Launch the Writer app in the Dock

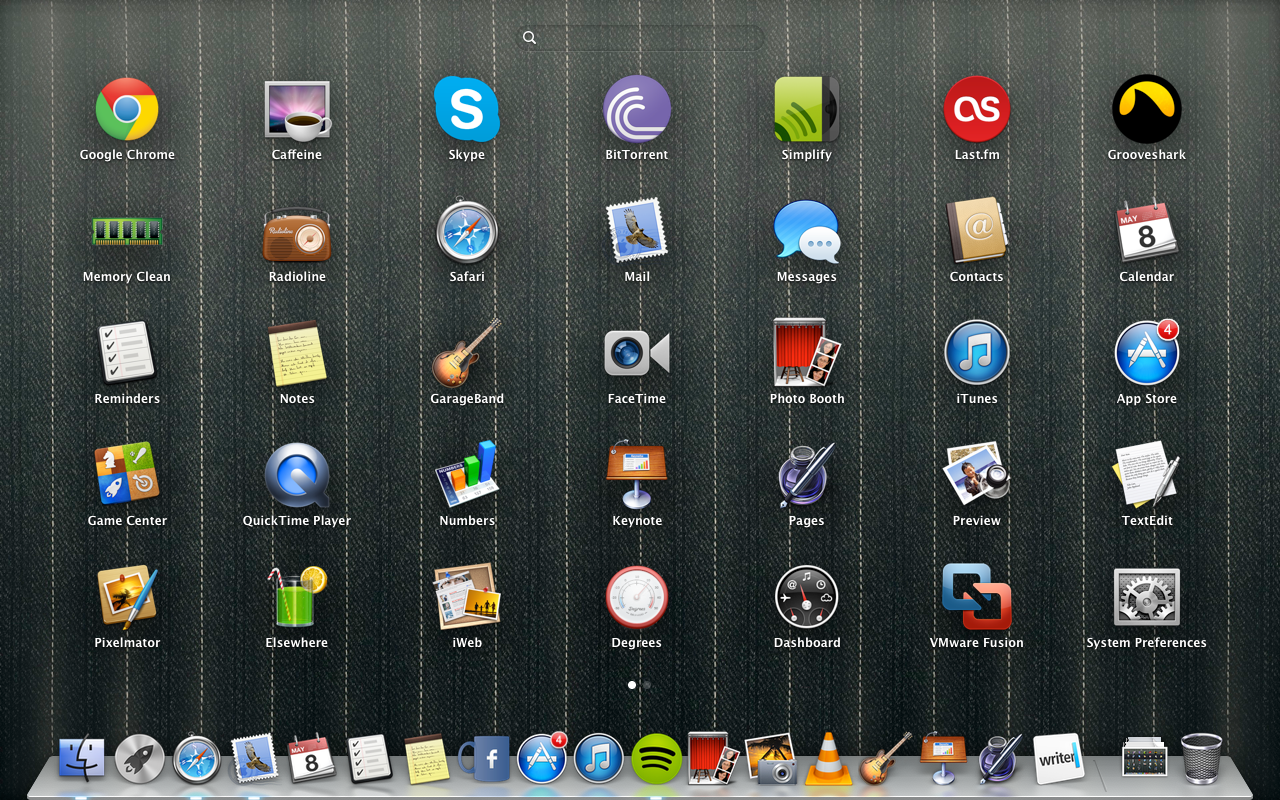[x=1058, y=759]
